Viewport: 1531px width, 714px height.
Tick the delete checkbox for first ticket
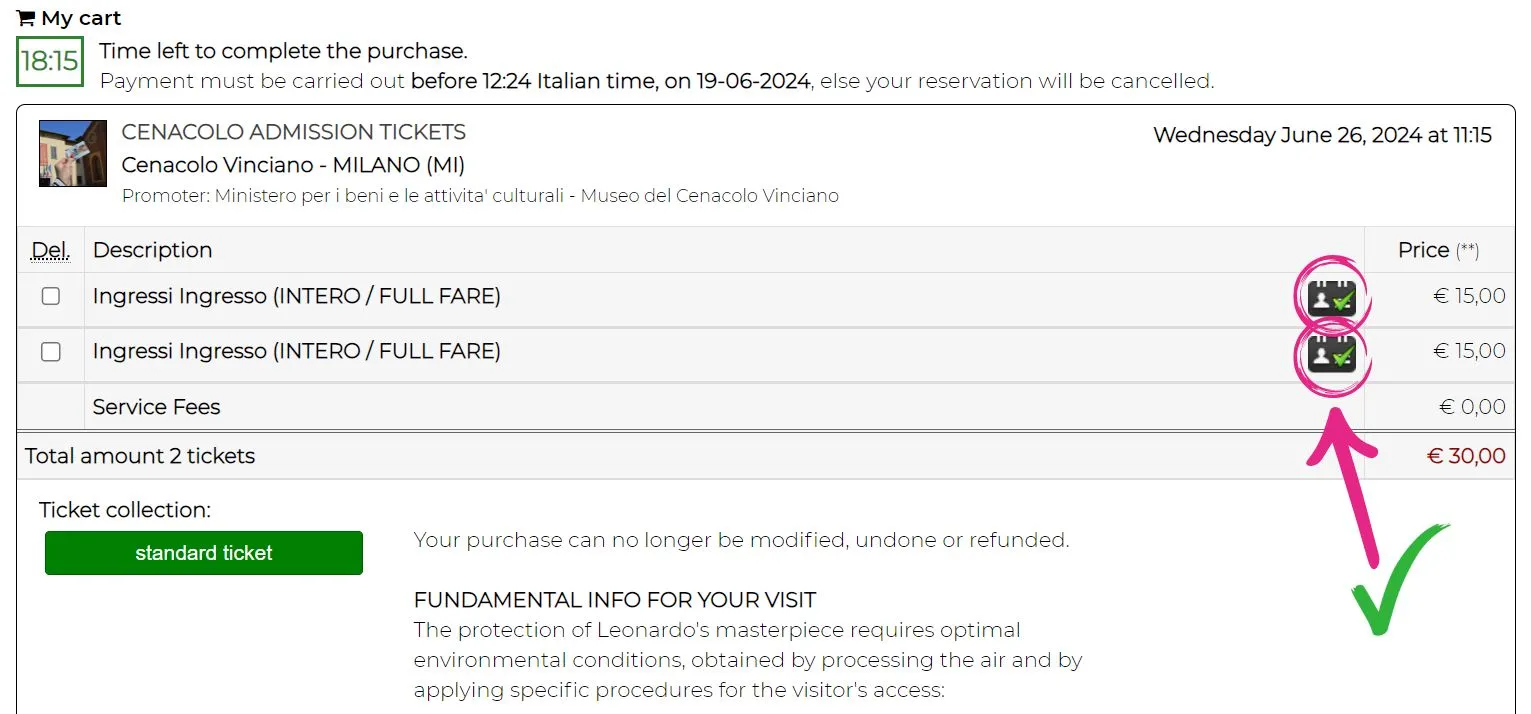pos(51,296)
